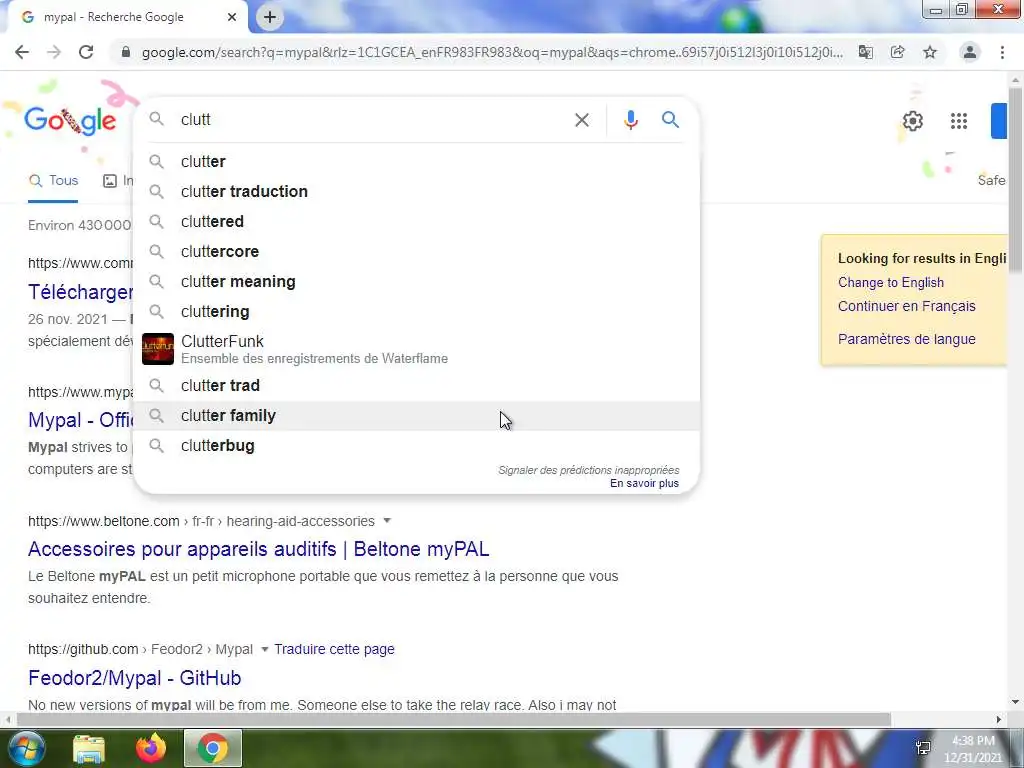
Task: Open Google settings gear
Action: [912, 121]
